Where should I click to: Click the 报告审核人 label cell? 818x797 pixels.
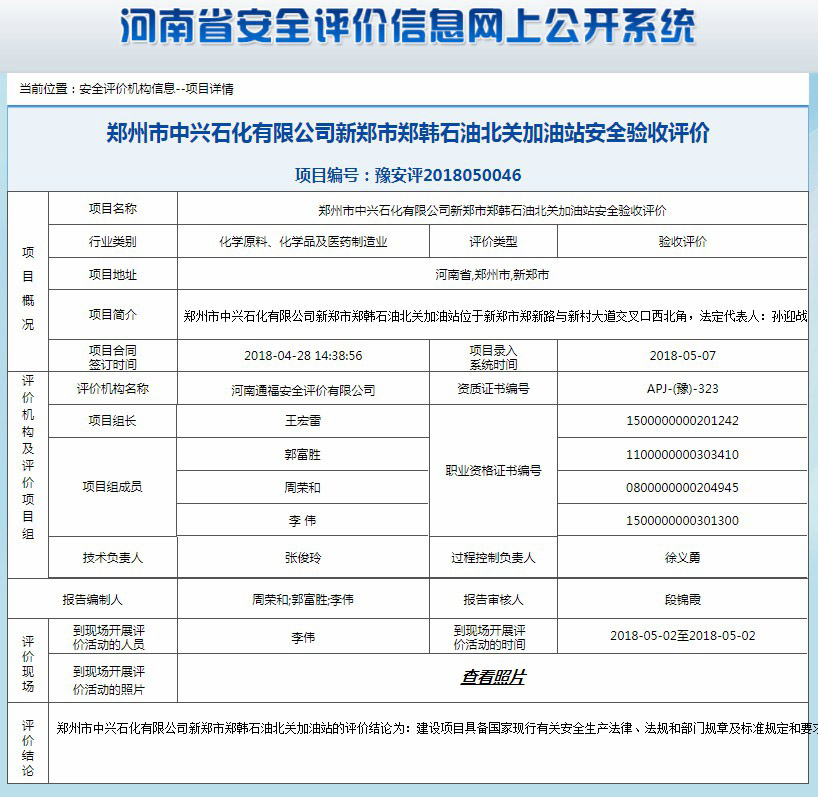(493, 599)
